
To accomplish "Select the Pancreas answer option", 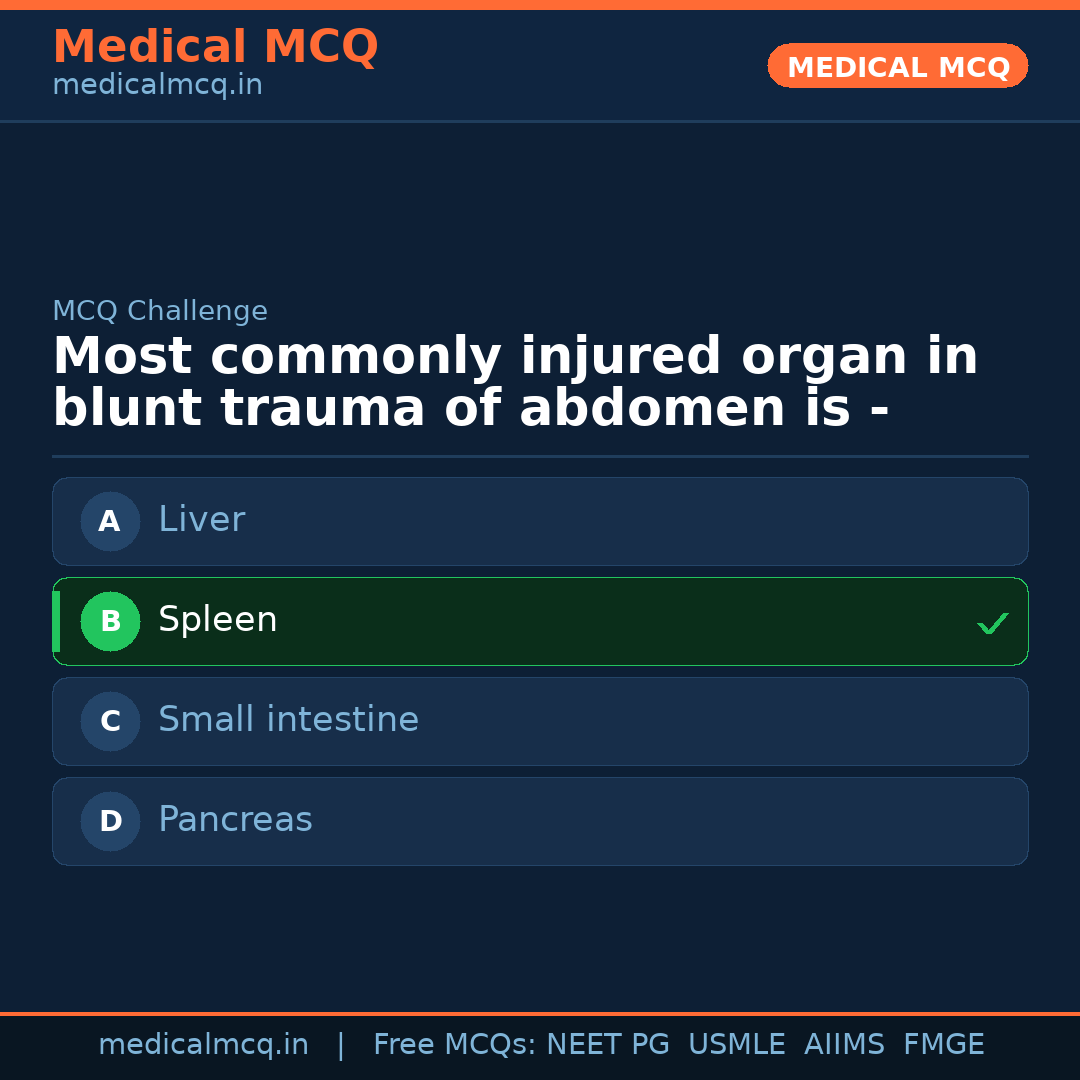I will [540, 821].
